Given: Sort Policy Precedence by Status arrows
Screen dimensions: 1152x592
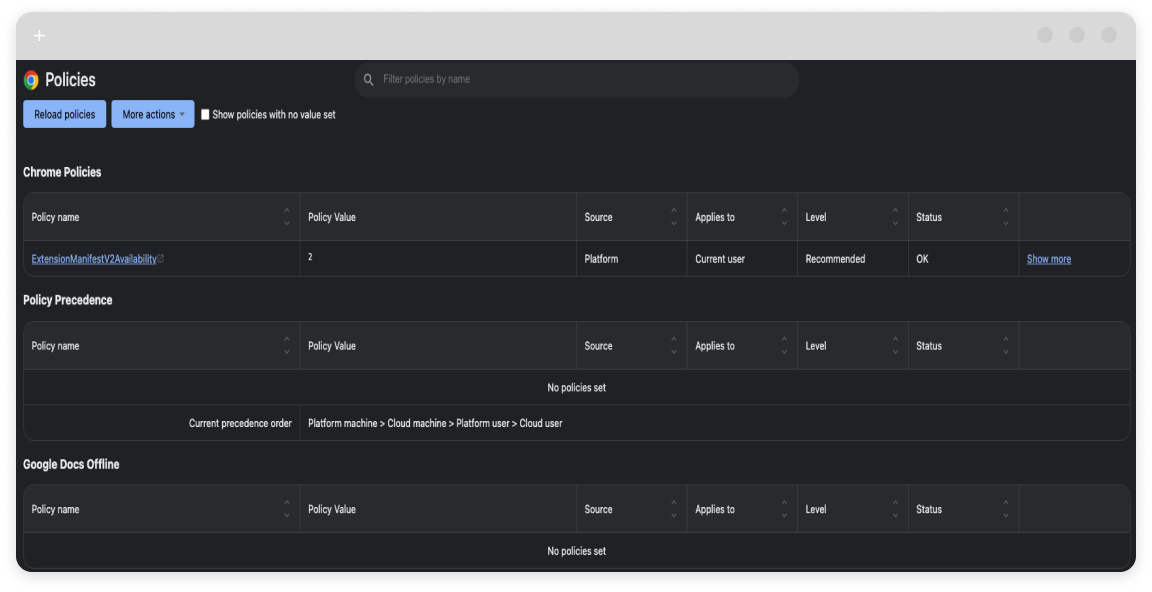Looking at the screenshot, I should [x=1006, y=345].
